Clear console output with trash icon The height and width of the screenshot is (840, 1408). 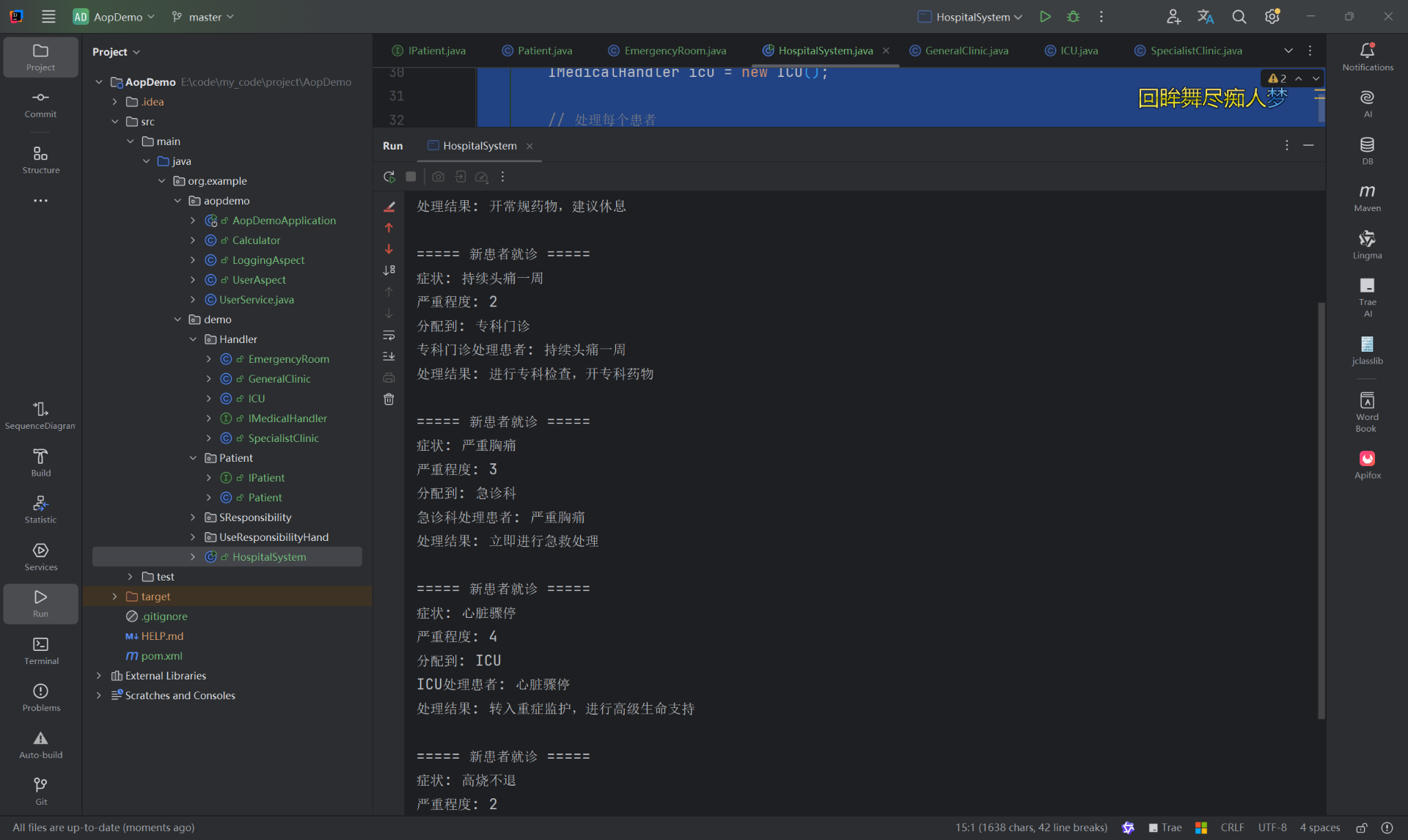pyautogui.click(x=389, y=399)
